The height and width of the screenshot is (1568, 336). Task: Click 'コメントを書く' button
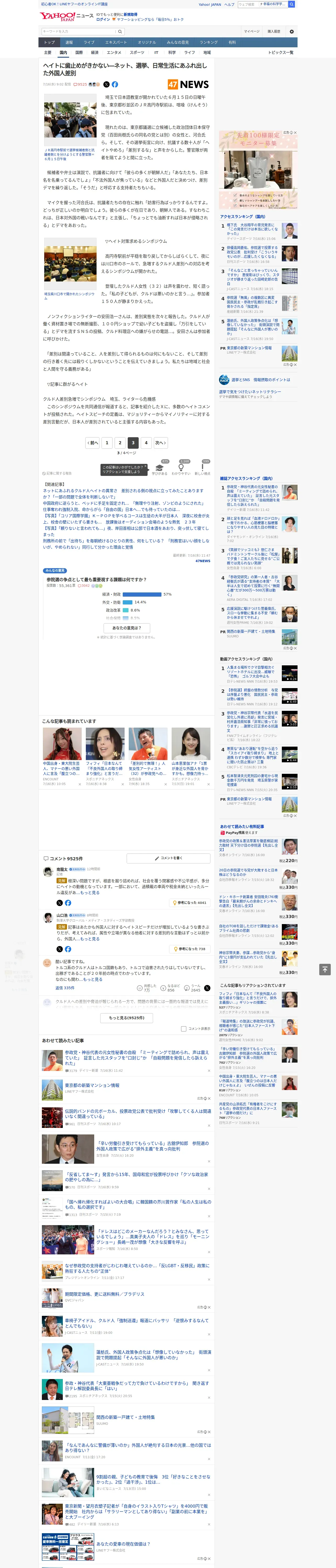168,858
